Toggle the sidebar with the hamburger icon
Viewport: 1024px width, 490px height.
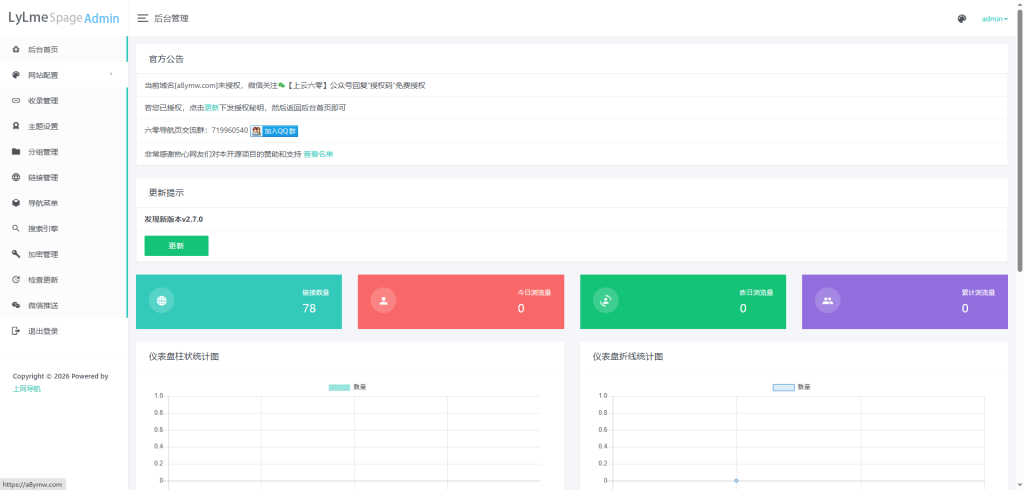point(142,19)
